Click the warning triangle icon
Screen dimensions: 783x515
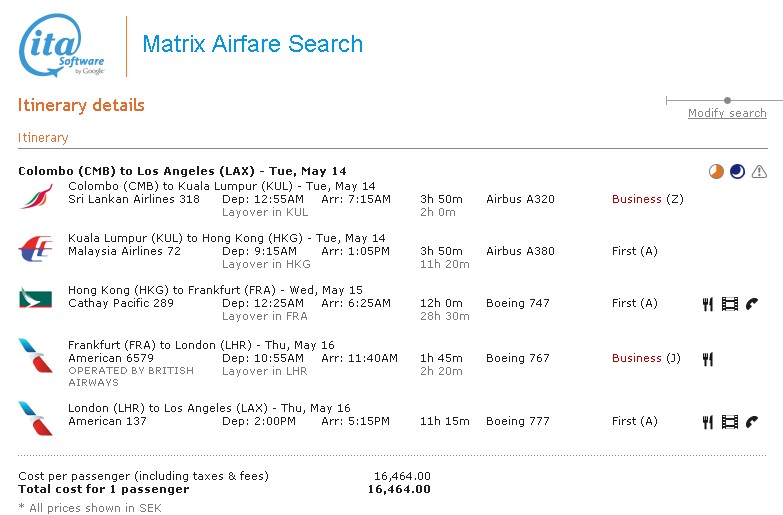pos(759,171)
